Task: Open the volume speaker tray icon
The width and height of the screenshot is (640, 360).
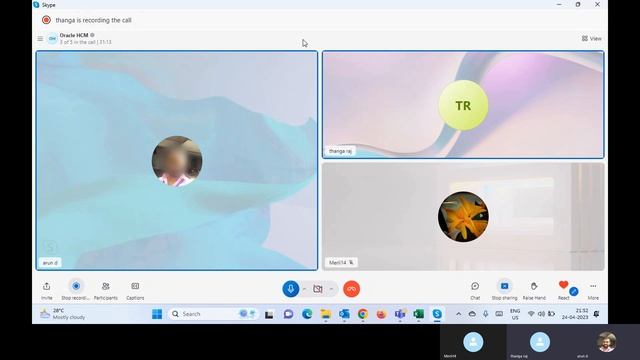Action: point(541,314)
